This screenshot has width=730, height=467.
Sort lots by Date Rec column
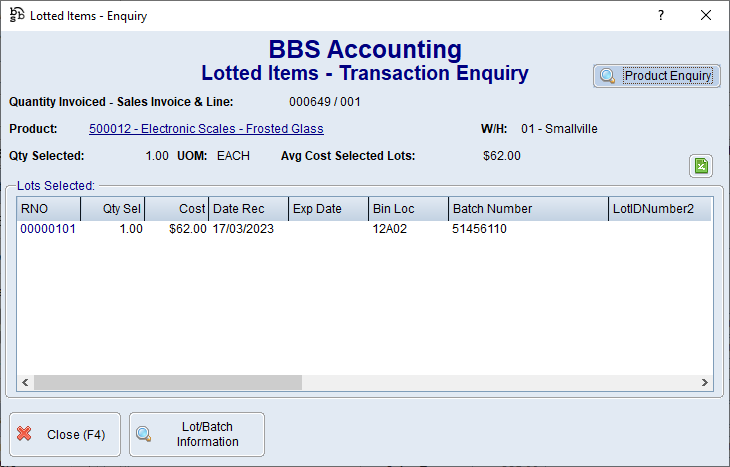click(248, 209)
